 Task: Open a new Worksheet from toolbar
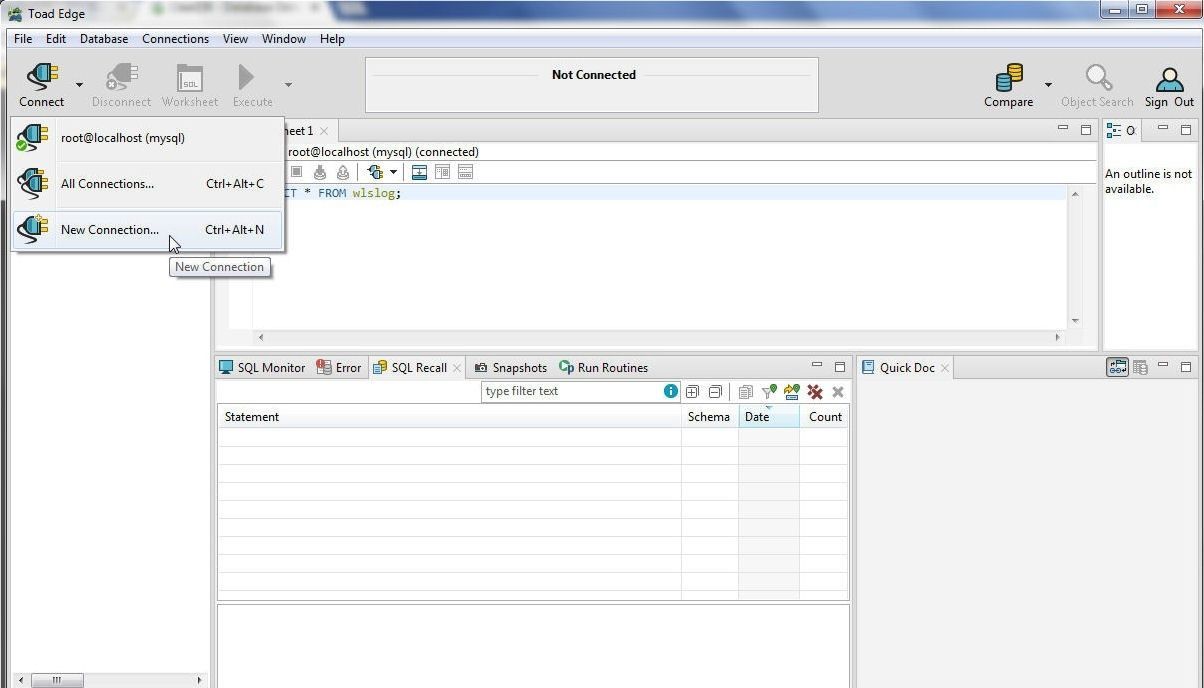(x=189, y=78)
